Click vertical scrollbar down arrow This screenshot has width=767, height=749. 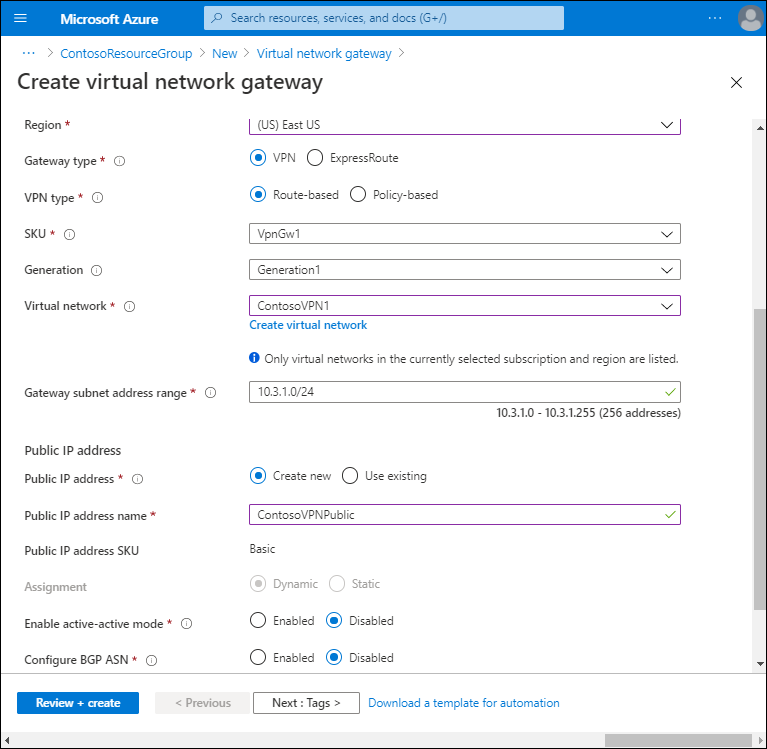tap(760, 664)
